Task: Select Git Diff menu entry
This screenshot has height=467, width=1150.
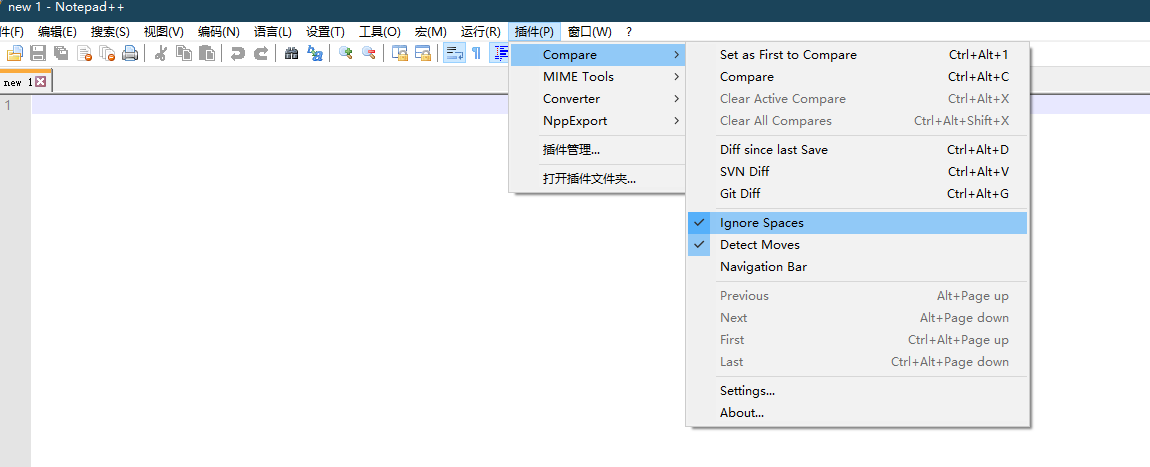Action: [857, 194]
